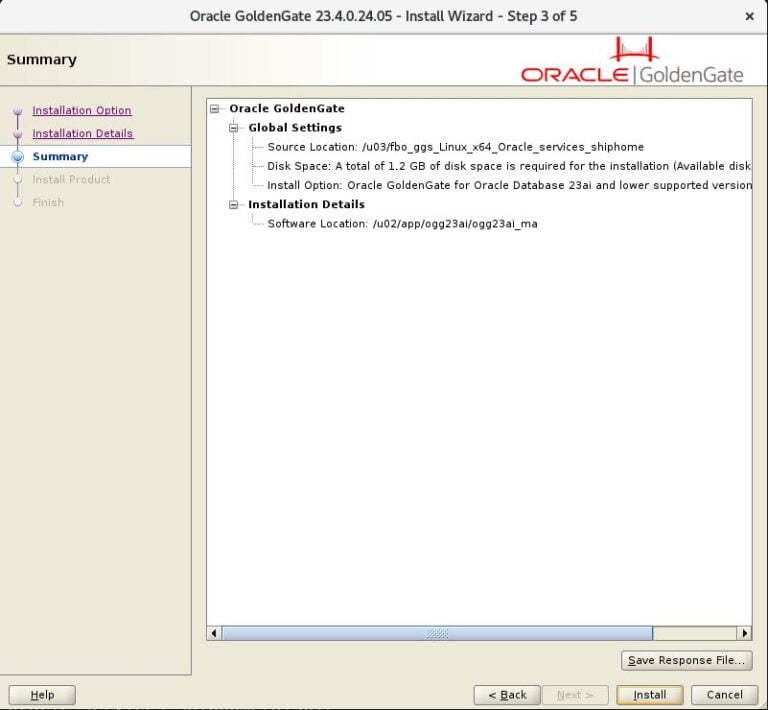The image size is (768, 710).
Task: Collapse the Oracle GoldenGate tree root
Action: pyautogui.click(x=215, y=109)
